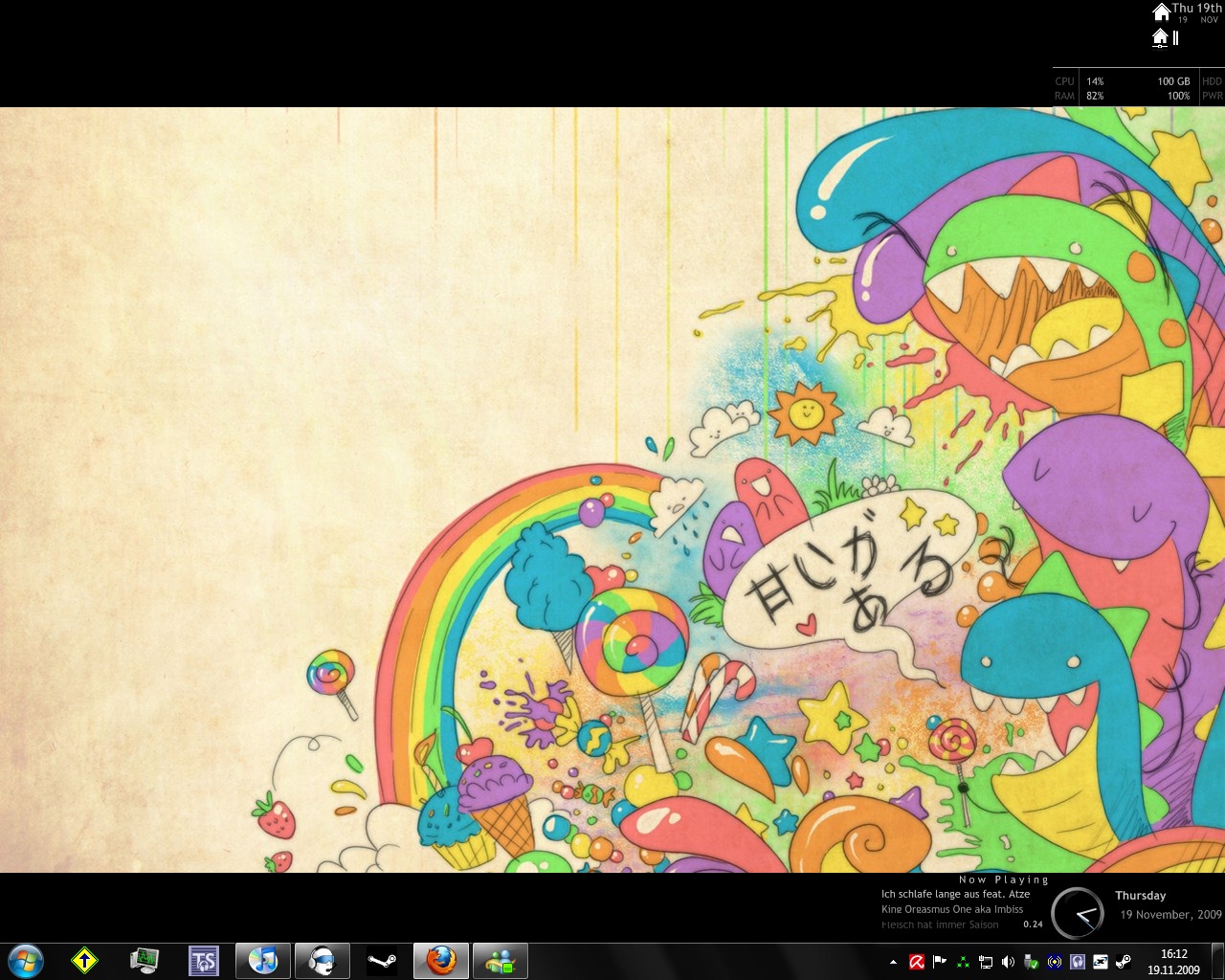
Task: Click the CPU label in system monitor
Action: (1064, 81)
